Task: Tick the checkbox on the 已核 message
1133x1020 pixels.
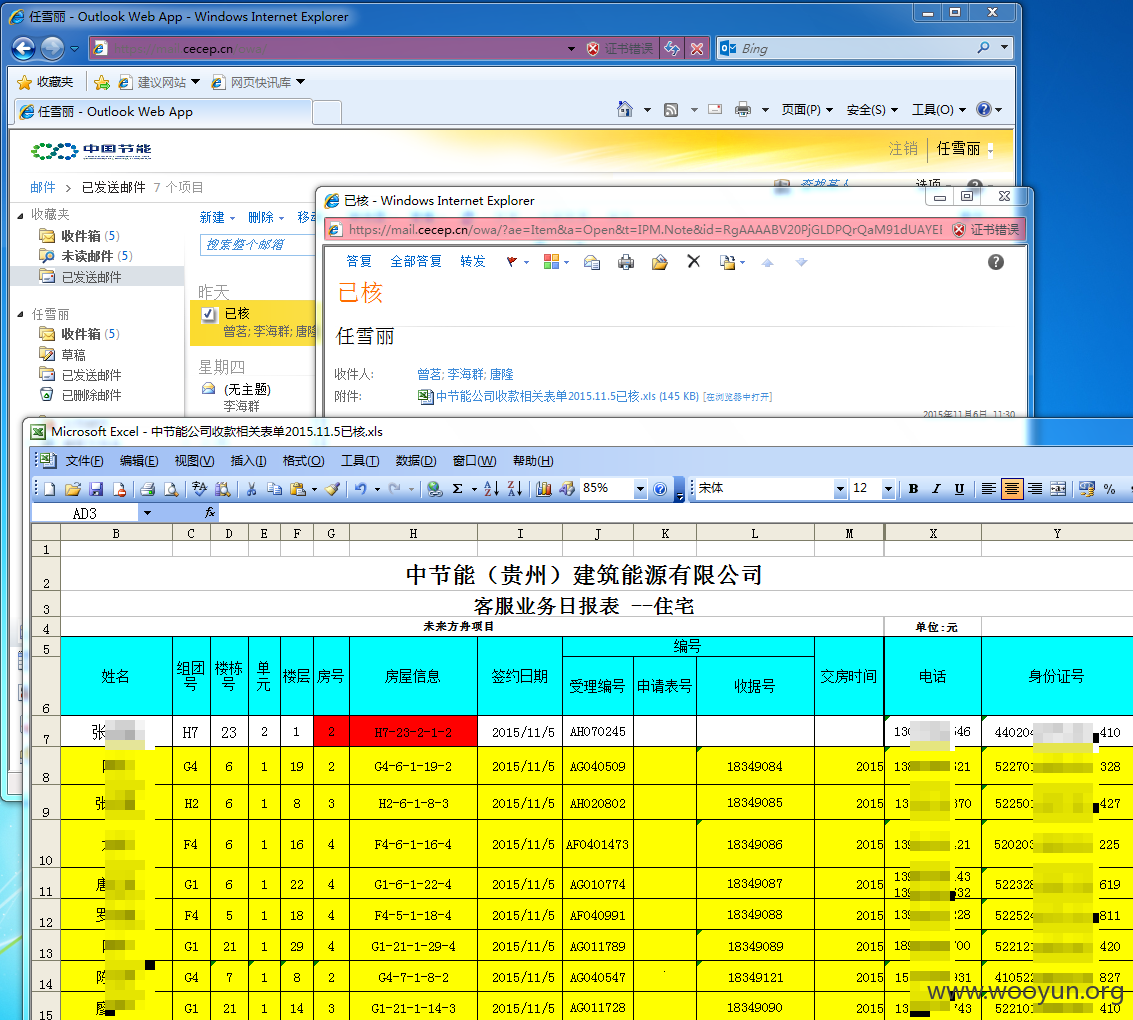Action: coord(210,314)
